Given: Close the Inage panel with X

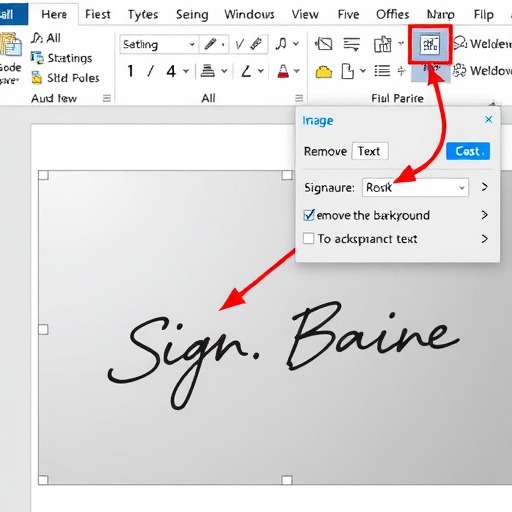Looking at the screenshot, I should coord(489,119).
